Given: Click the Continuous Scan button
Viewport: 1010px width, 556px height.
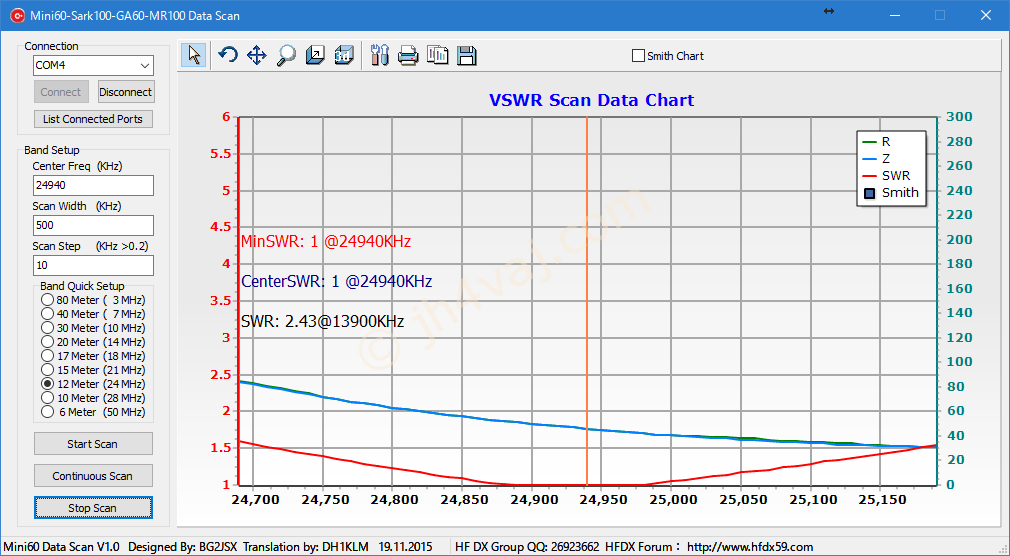Looking at the screenshot, I should point(93,476).
